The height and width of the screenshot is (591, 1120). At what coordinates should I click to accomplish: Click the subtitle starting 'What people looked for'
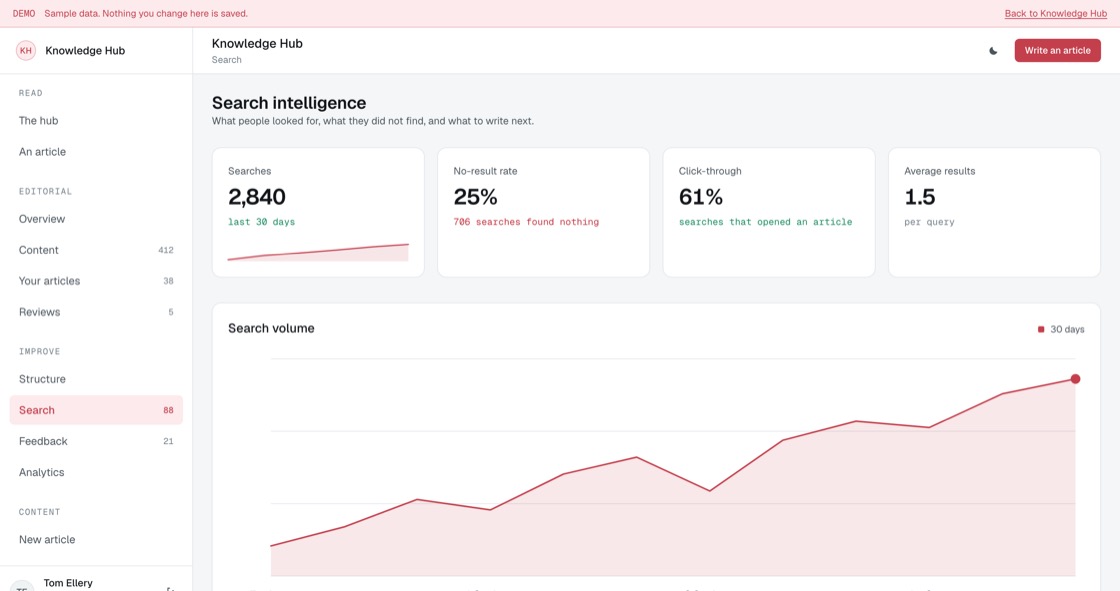(372, 121)
